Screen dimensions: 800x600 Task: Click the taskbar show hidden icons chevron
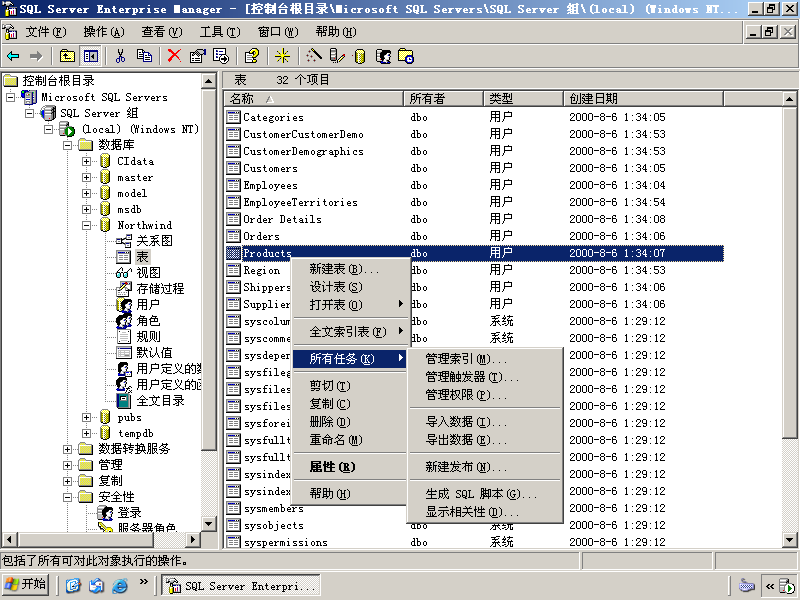coord(770,586)
